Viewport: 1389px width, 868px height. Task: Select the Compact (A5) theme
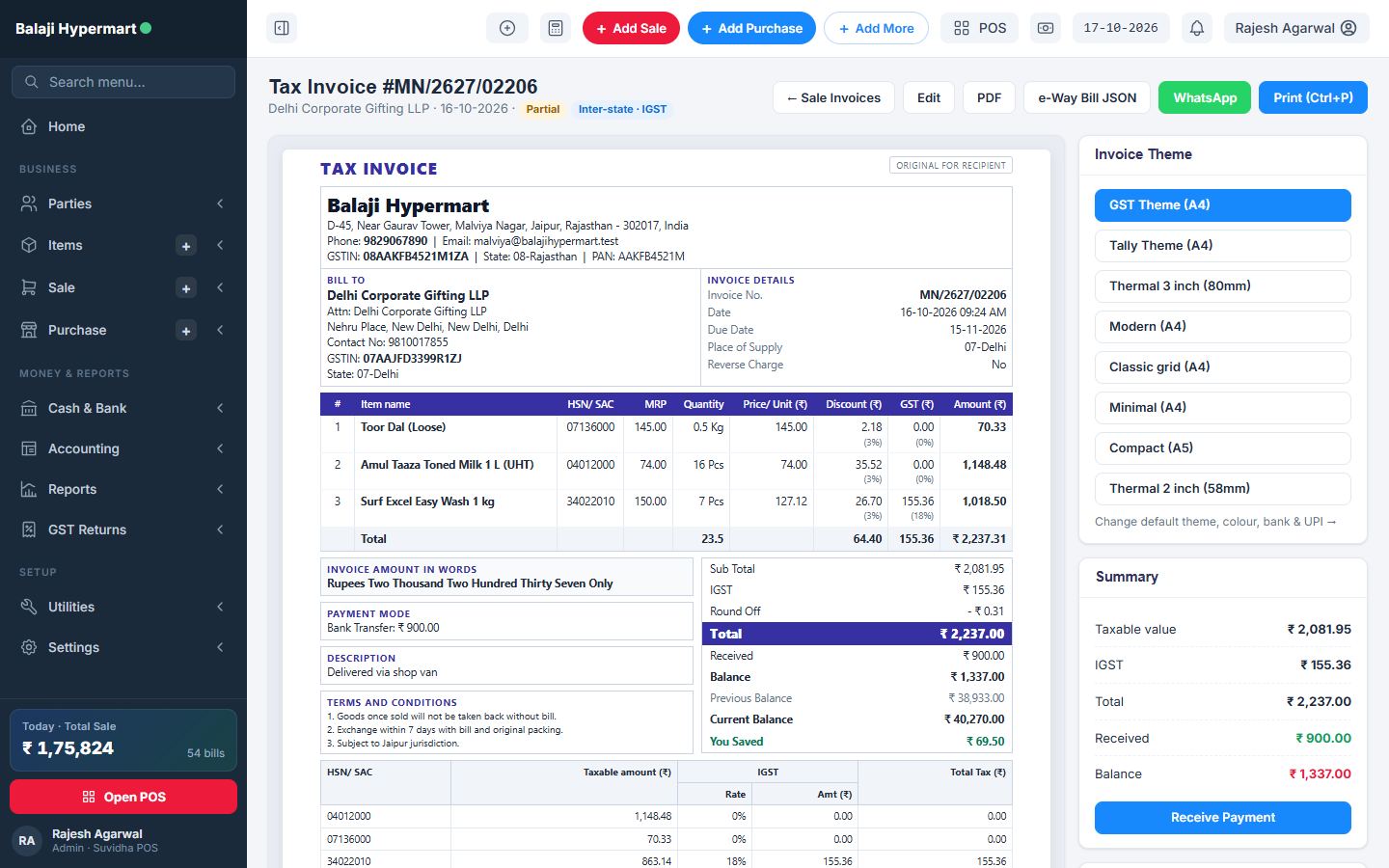pos(1223,448)
